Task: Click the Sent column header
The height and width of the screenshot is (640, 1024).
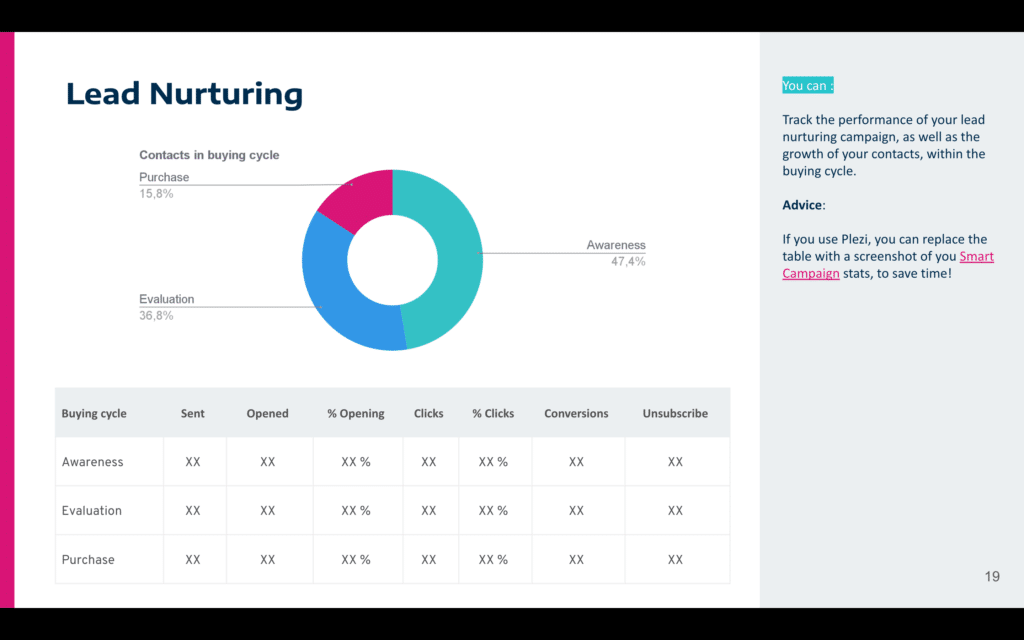Action: pyautogui.click(x=192, y=412)
